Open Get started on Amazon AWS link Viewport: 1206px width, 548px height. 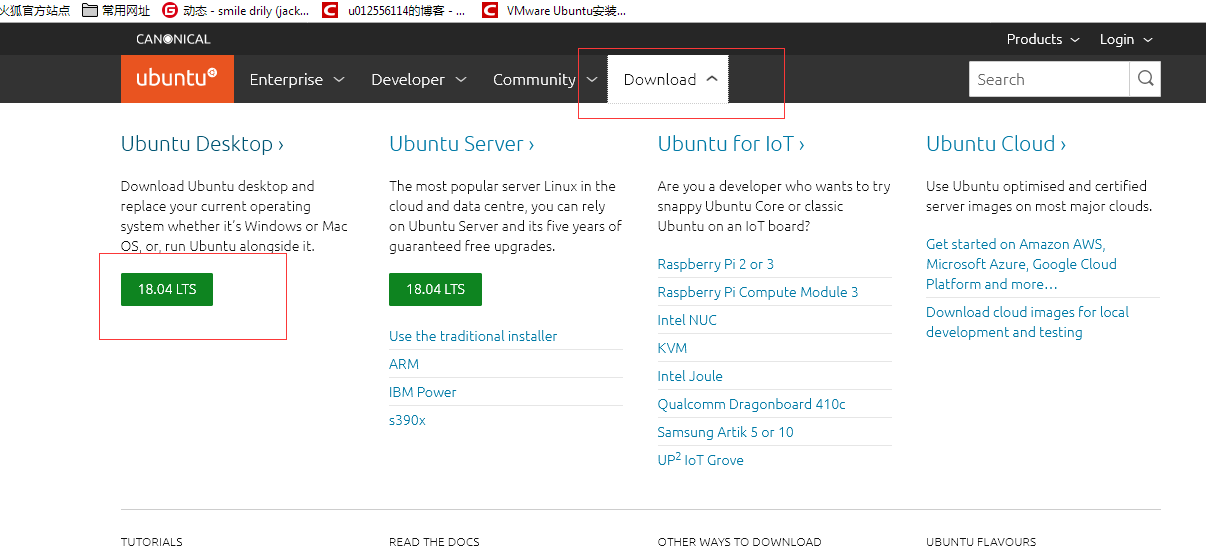point(1021,264)
